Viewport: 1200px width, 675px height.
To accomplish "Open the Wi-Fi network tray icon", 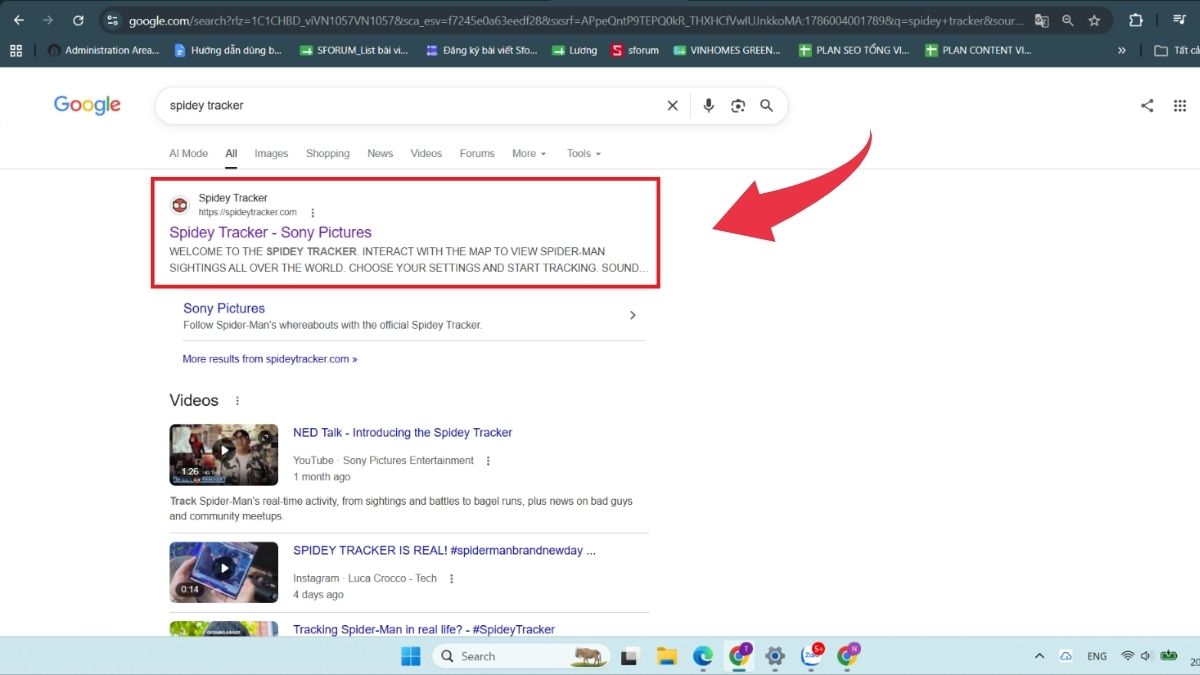I will click(1127, 656).
